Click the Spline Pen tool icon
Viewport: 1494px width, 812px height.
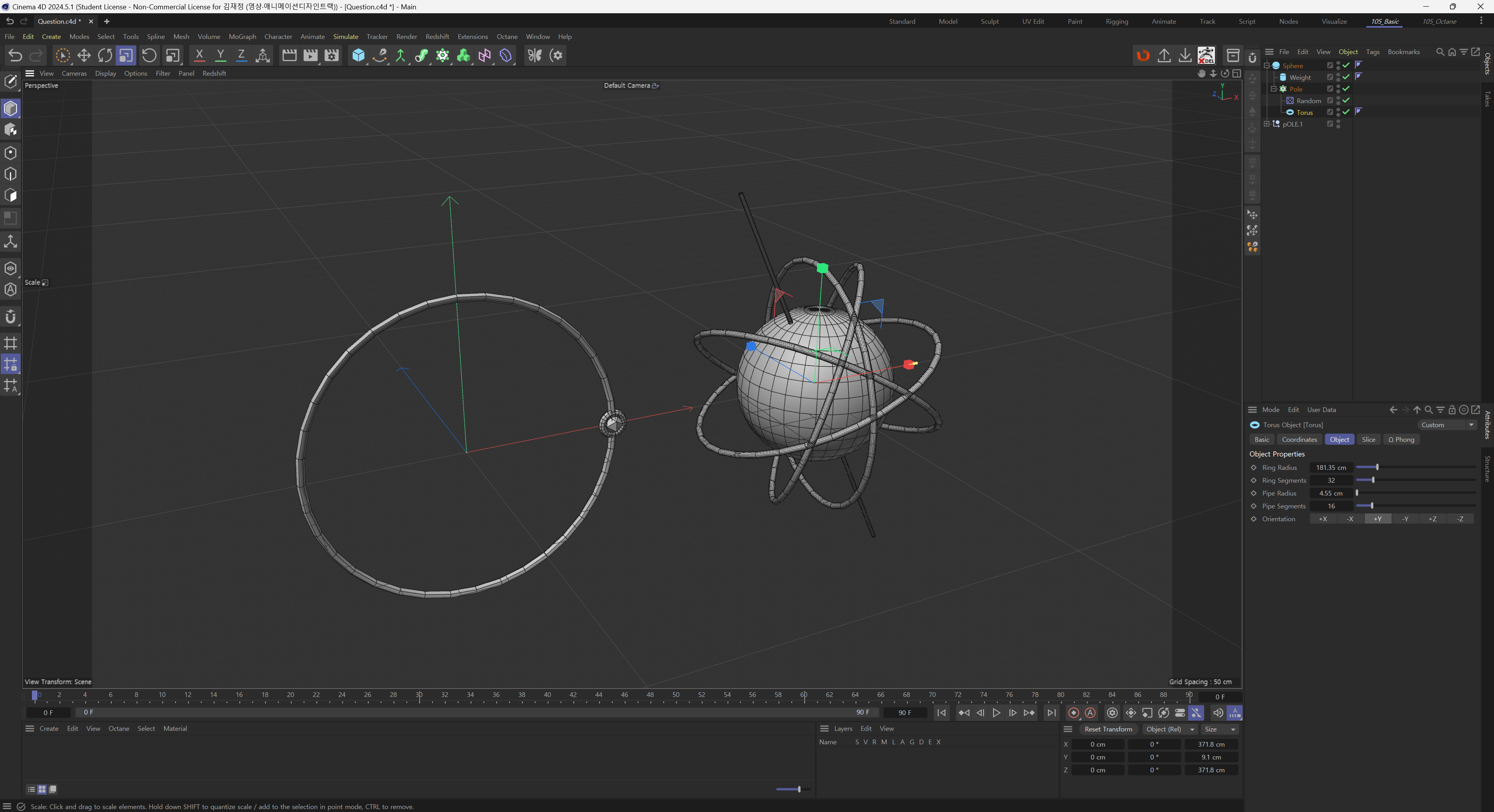[379, 56]
